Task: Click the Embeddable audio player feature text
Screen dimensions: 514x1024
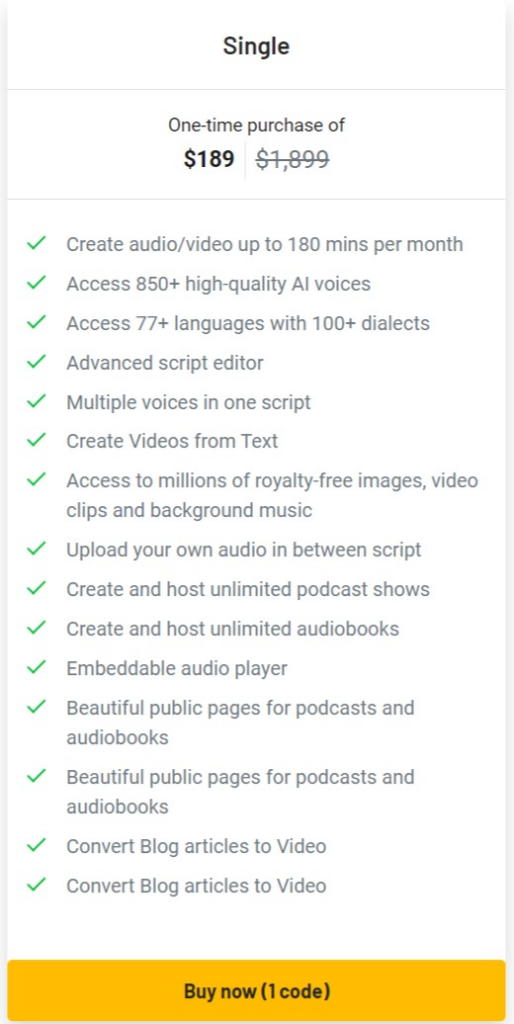Action: 176,668
